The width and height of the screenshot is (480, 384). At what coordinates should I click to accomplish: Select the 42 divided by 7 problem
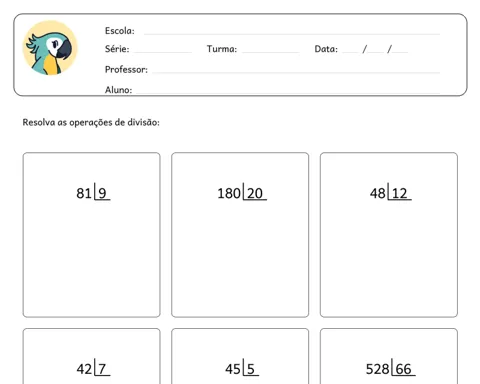92,356
